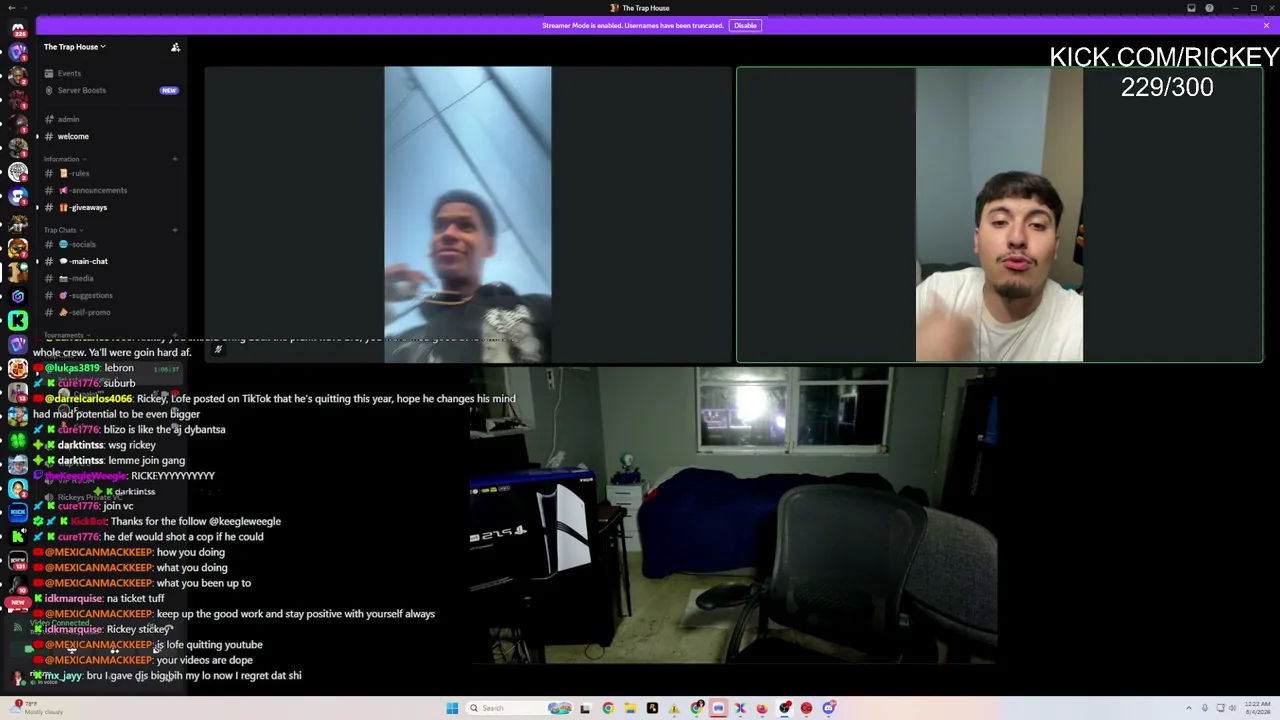Disable Streamer Mode from the banner
This screenshot has height=720, width=1280.
[745, 25]
